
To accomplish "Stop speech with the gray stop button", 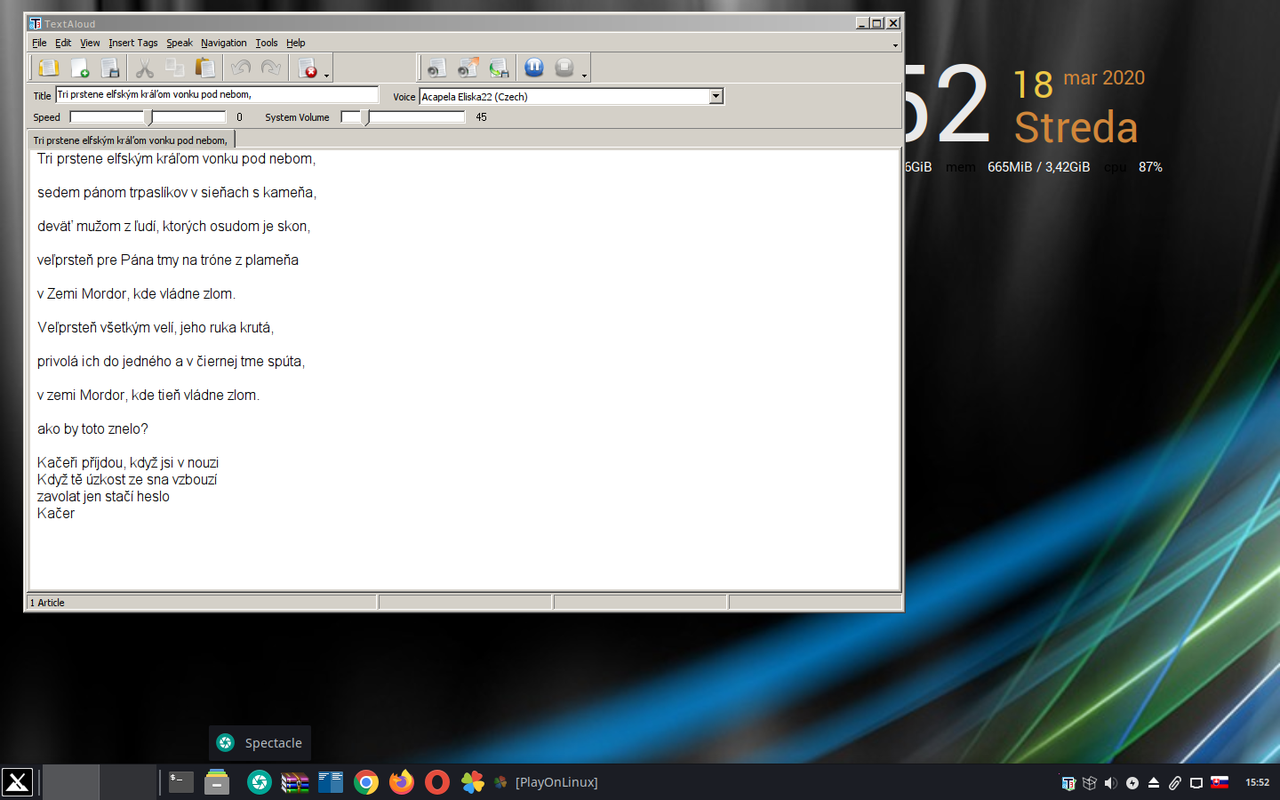I will coord(564,67).
